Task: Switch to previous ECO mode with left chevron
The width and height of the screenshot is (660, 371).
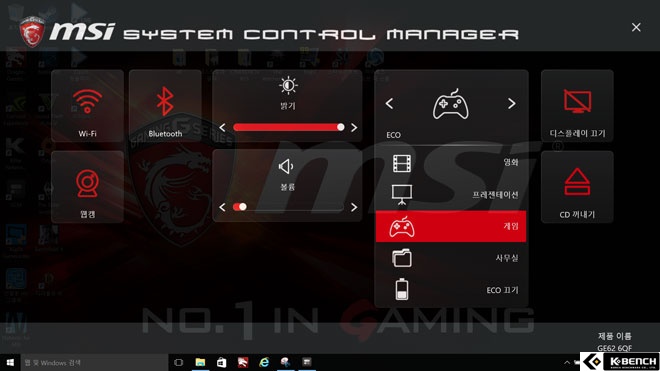Action: 389,104
